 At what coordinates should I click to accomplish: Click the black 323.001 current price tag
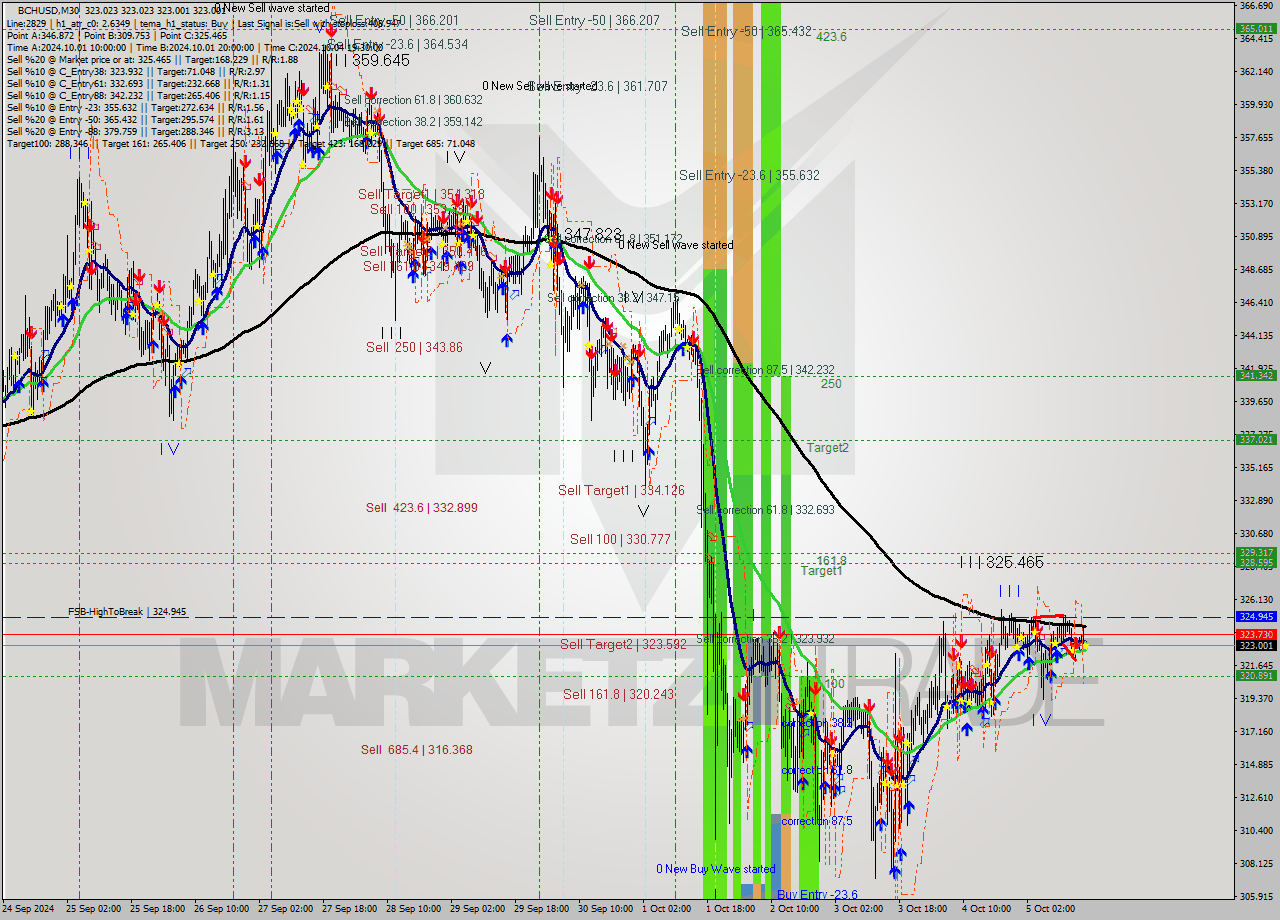pos(1256,646)
